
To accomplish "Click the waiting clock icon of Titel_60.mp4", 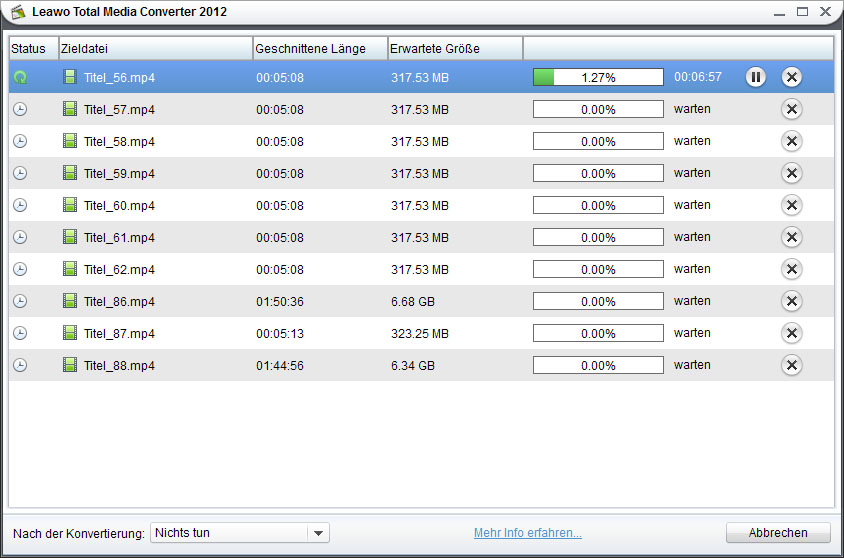I will click(x=20, y=206).
